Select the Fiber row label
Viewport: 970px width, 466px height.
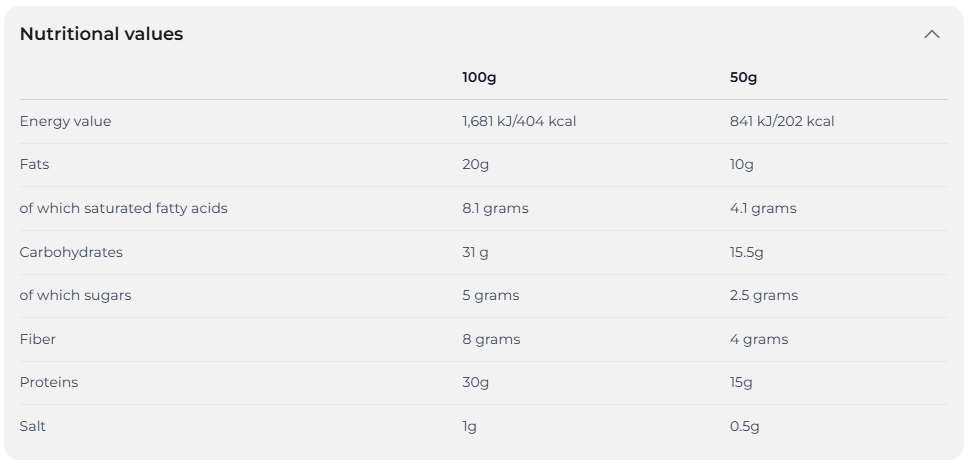[37, 339]
